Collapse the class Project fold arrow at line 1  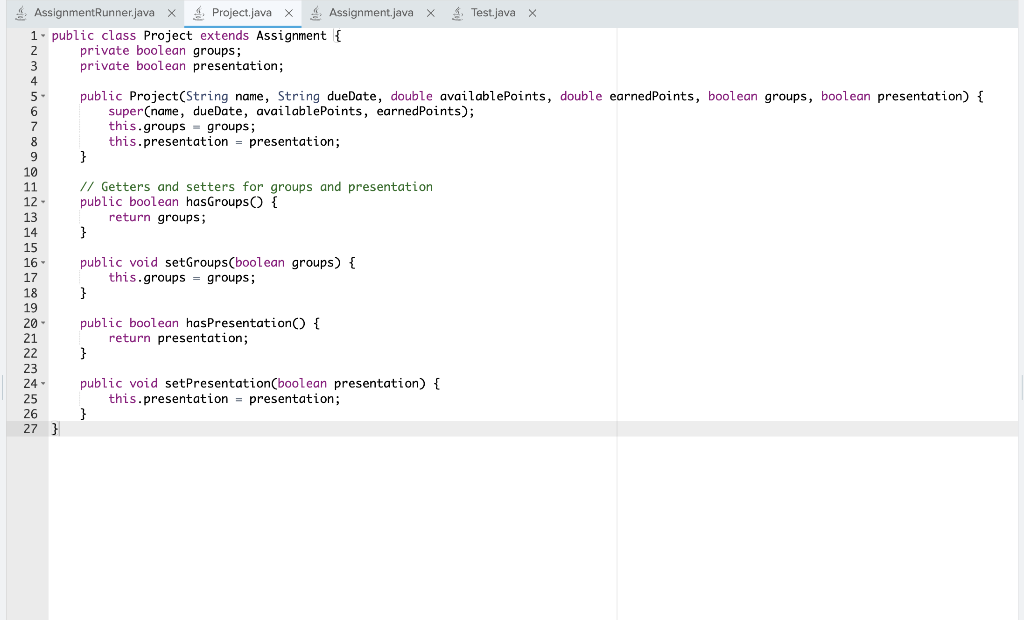click(43, 36)
